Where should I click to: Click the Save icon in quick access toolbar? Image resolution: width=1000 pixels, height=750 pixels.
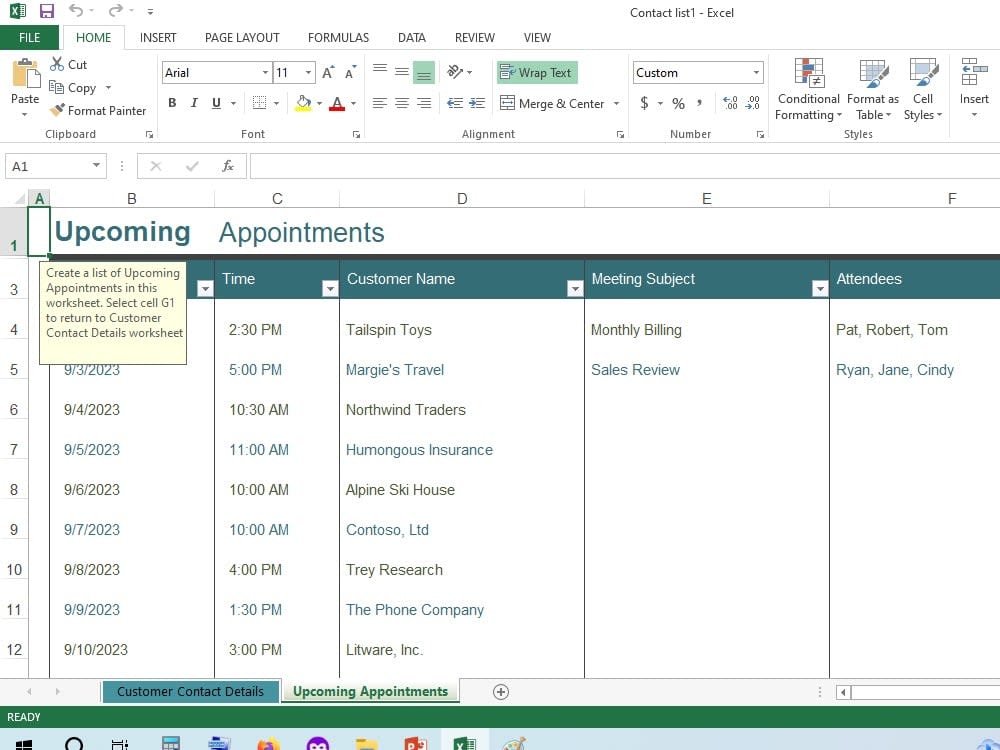point(47,11)
